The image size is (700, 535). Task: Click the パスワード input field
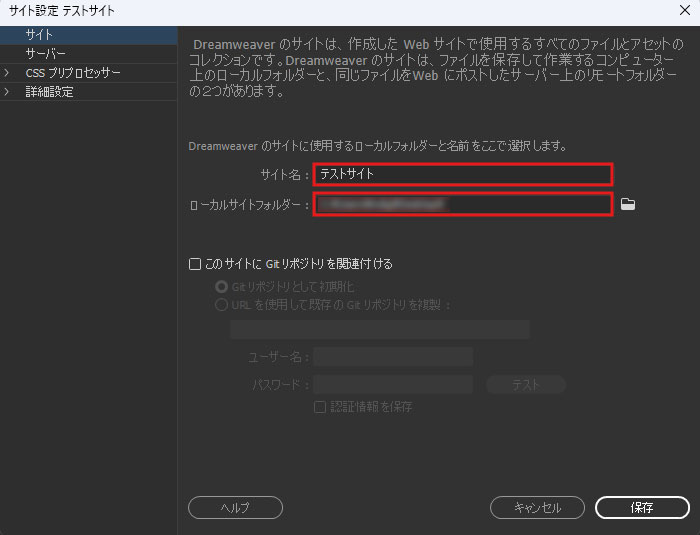[x=393, y=385]
